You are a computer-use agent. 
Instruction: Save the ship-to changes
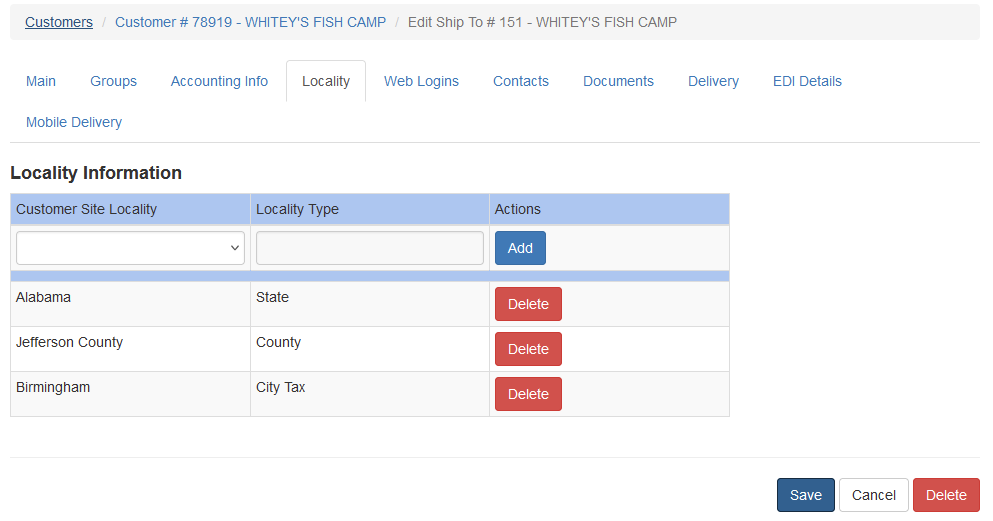[806, 495]
